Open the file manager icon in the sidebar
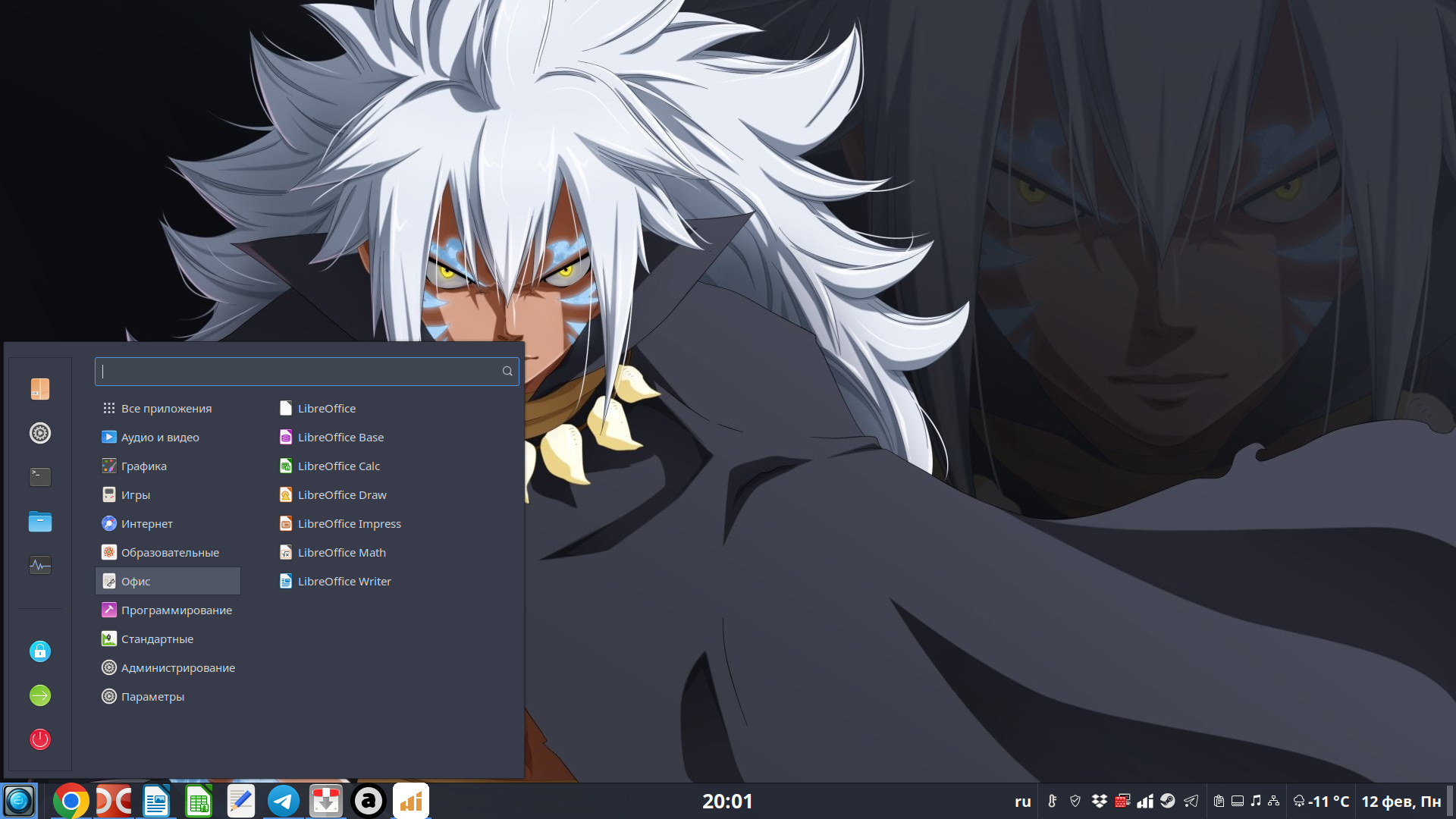 (x=40, y=522)
